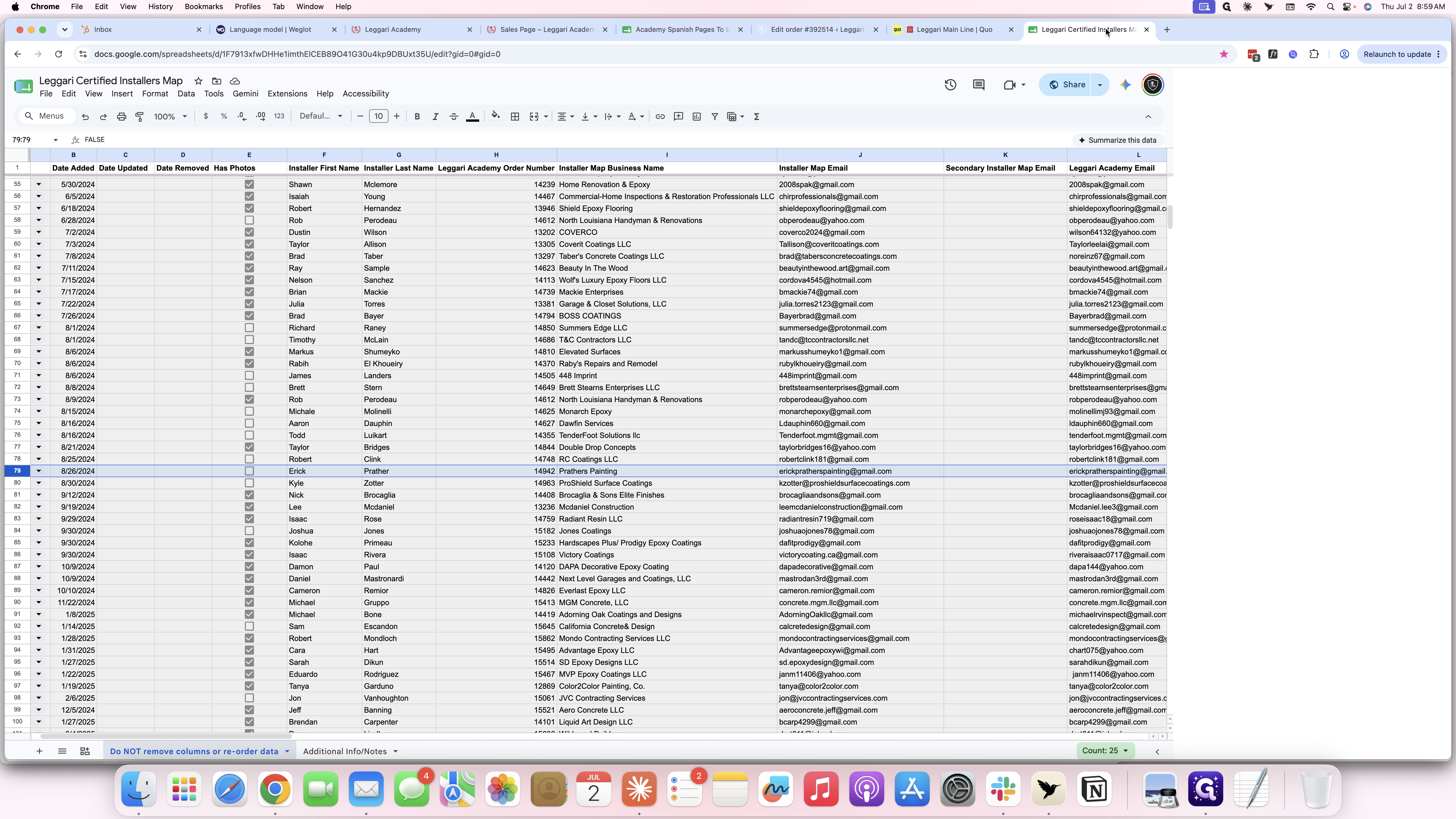1456x819 pixels.
Task: Click the Move to folder icon
Action: pyautogui.click(x=216, y=81)
